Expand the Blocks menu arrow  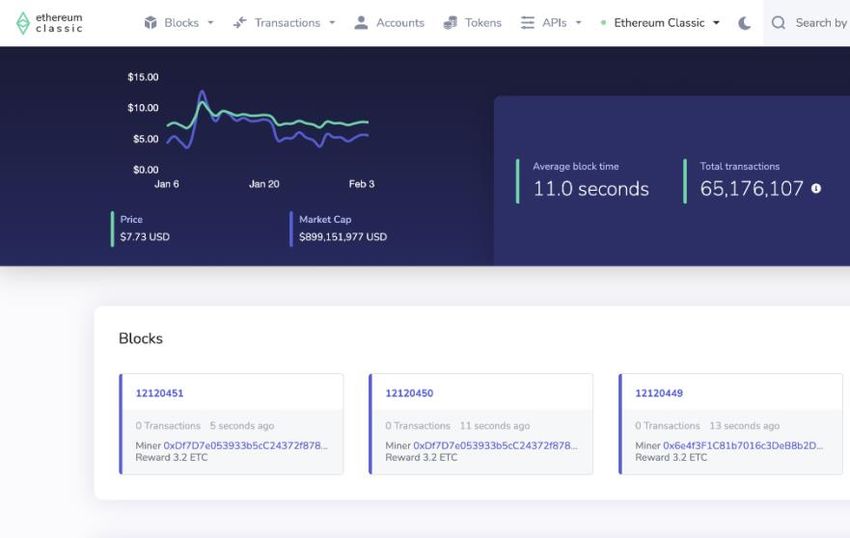click(x=211, y=23)
